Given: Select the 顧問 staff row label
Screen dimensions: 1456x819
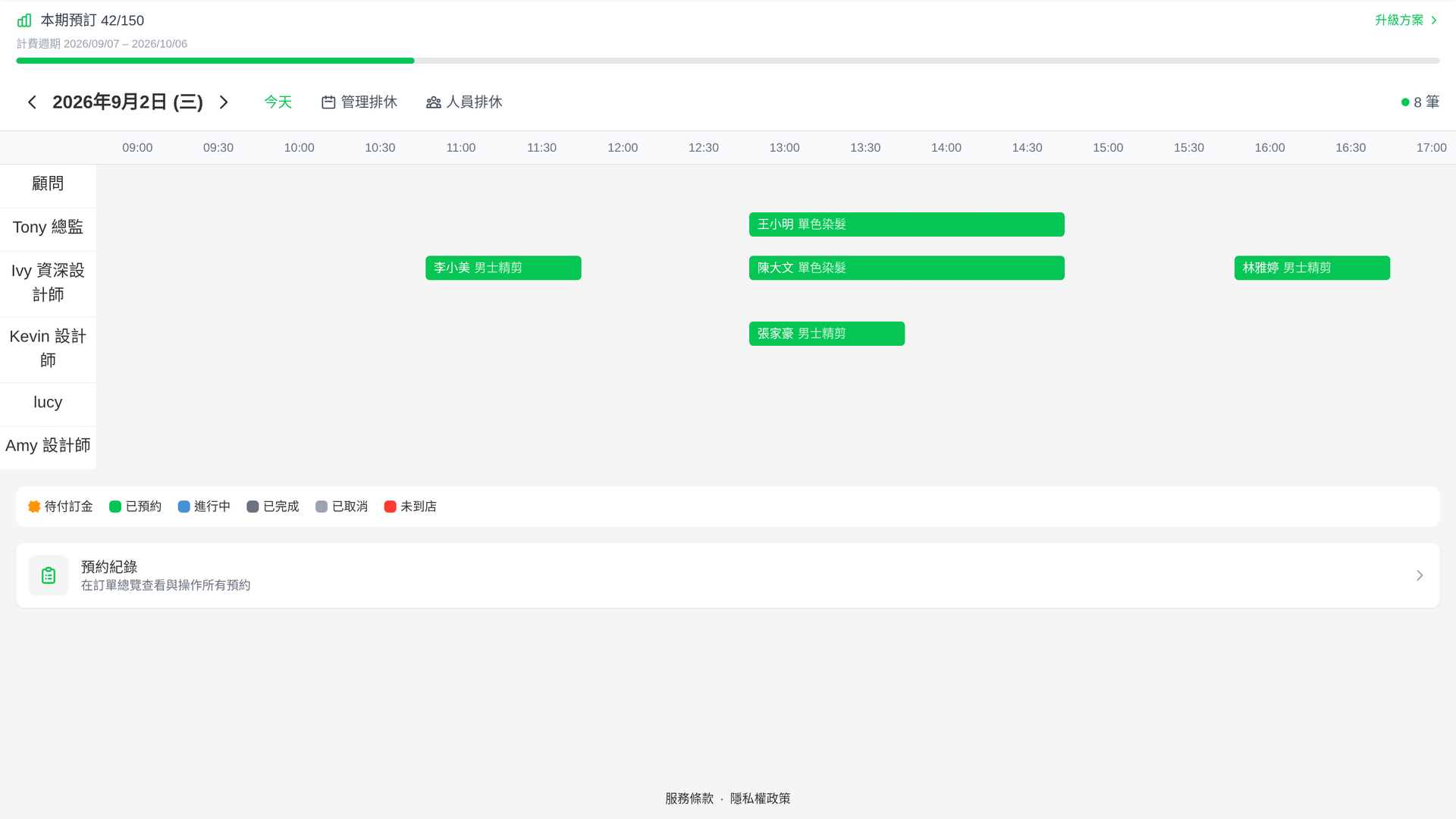Looking at the screenshot, I should [48, 184].
